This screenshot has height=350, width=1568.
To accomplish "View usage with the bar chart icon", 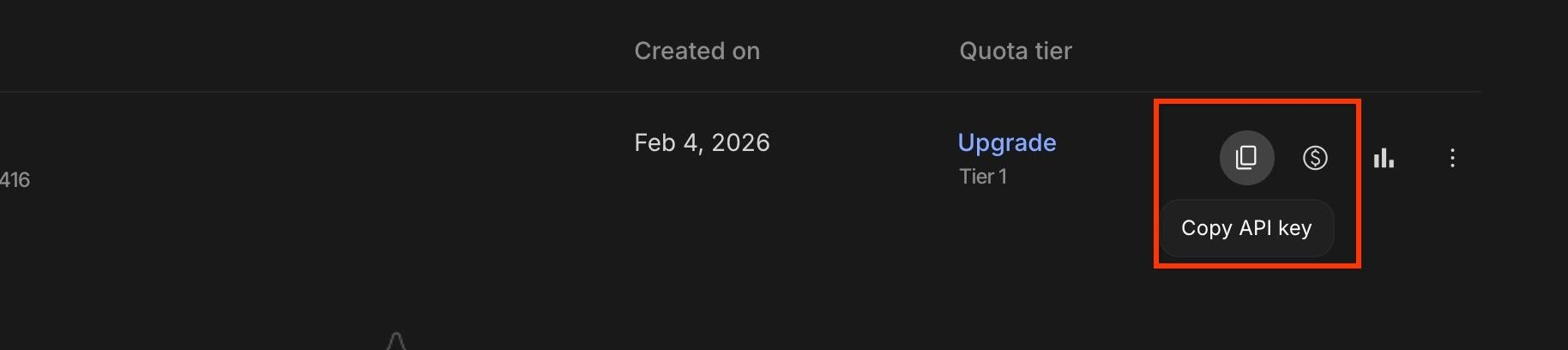I will click(1384, 158).
